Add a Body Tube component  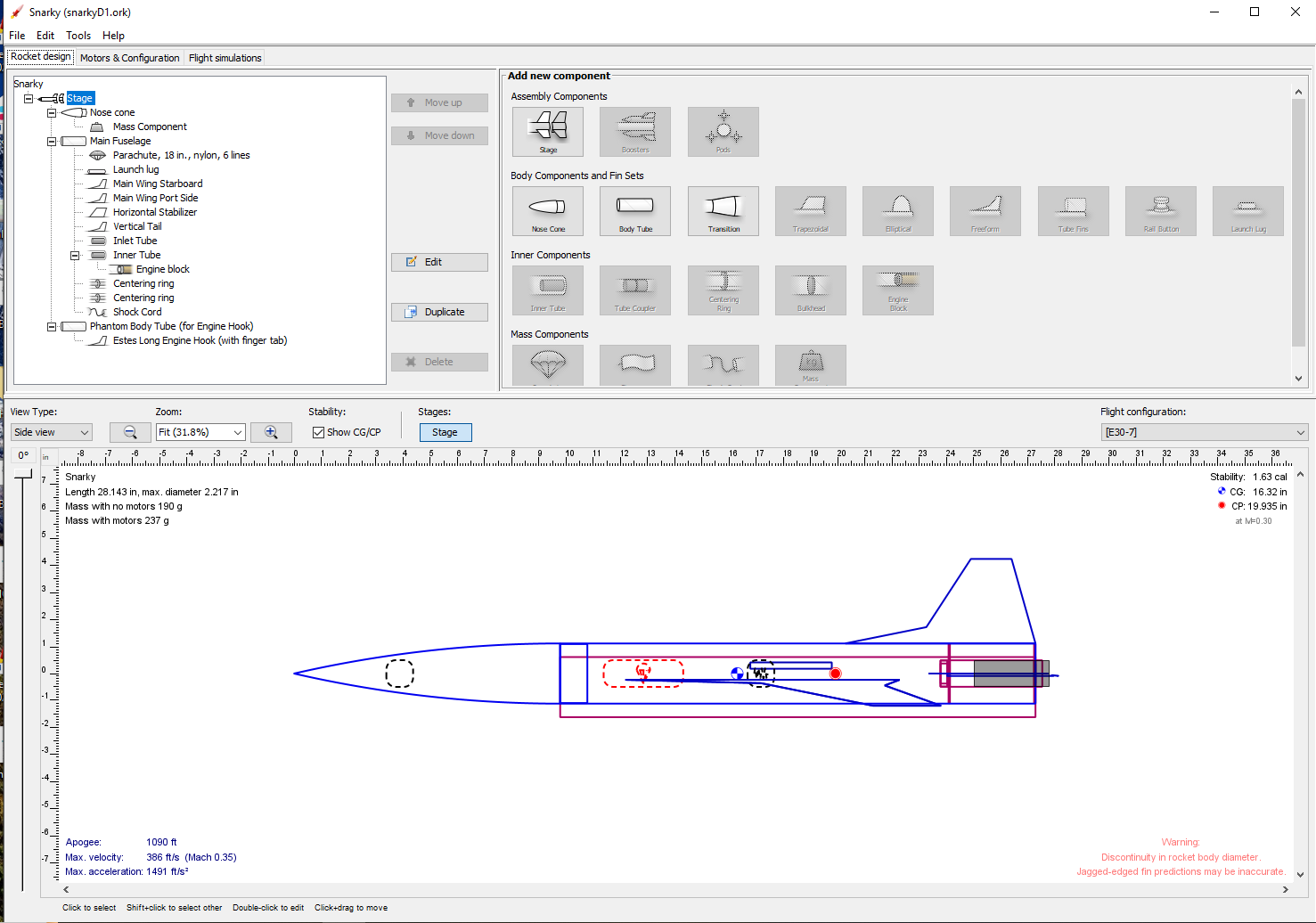[634, 211]
